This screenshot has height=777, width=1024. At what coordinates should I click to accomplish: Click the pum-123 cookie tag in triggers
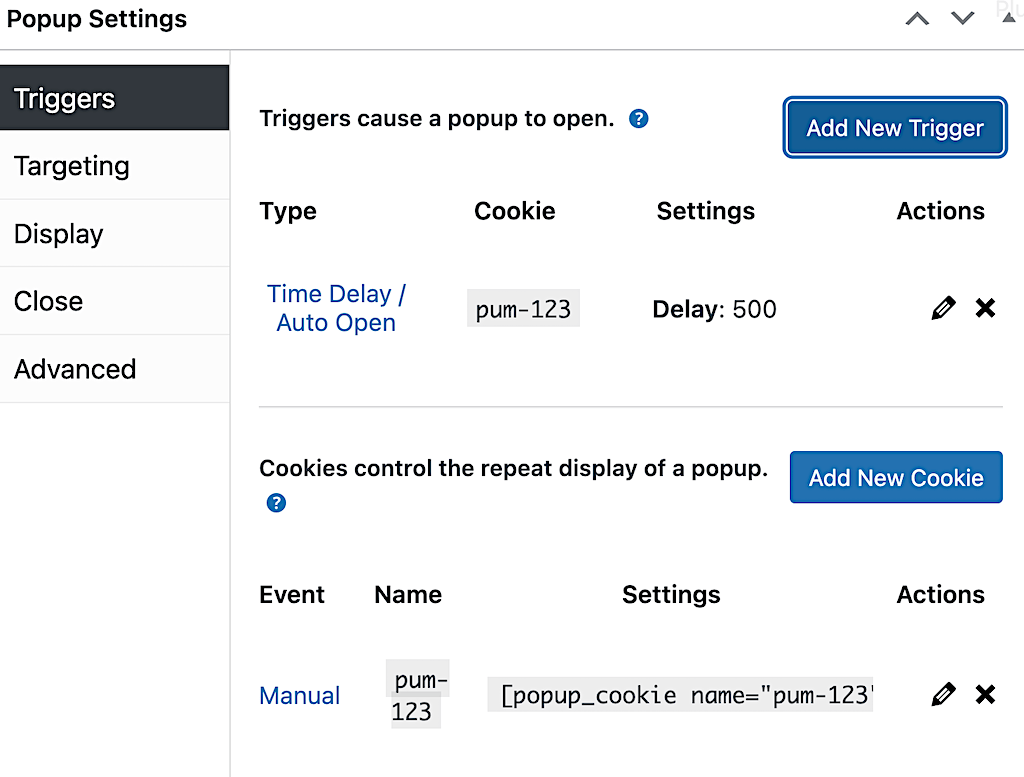[523, 308]
